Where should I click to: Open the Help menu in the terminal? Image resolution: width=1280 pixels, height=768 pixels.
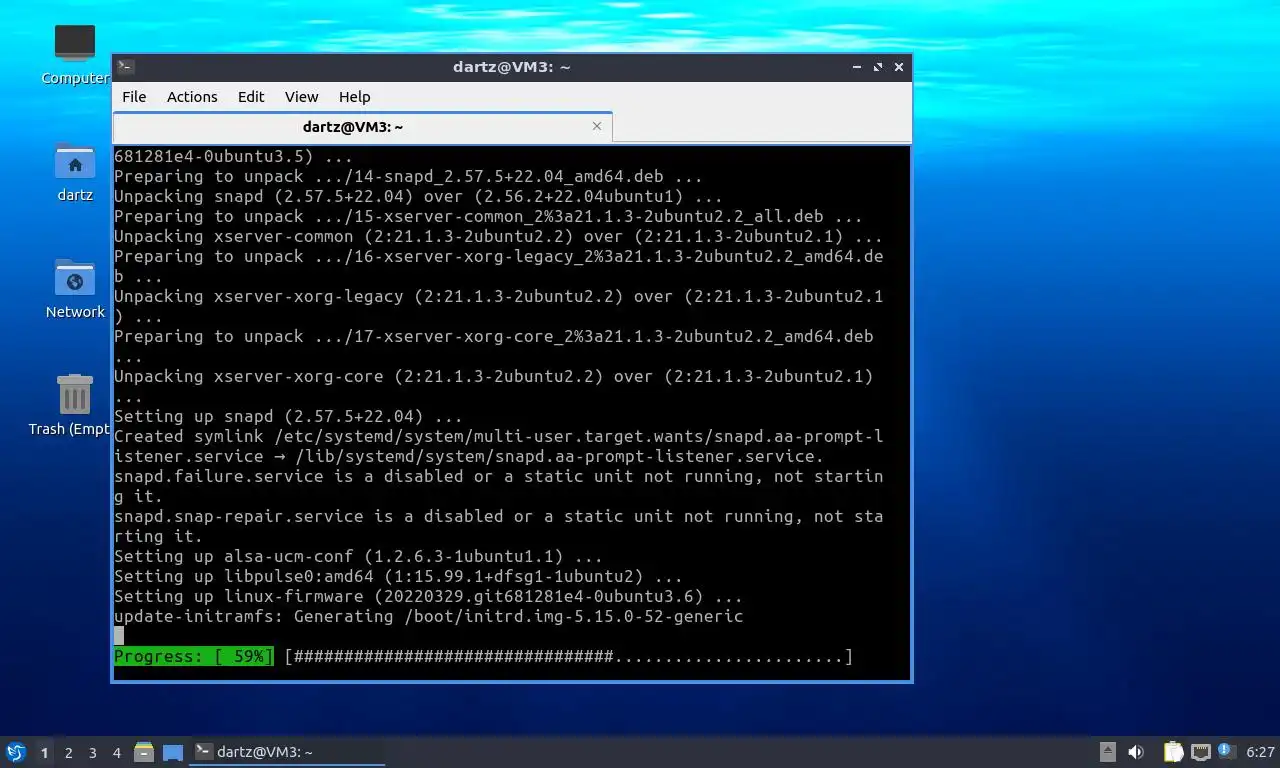tap(354, 97)
